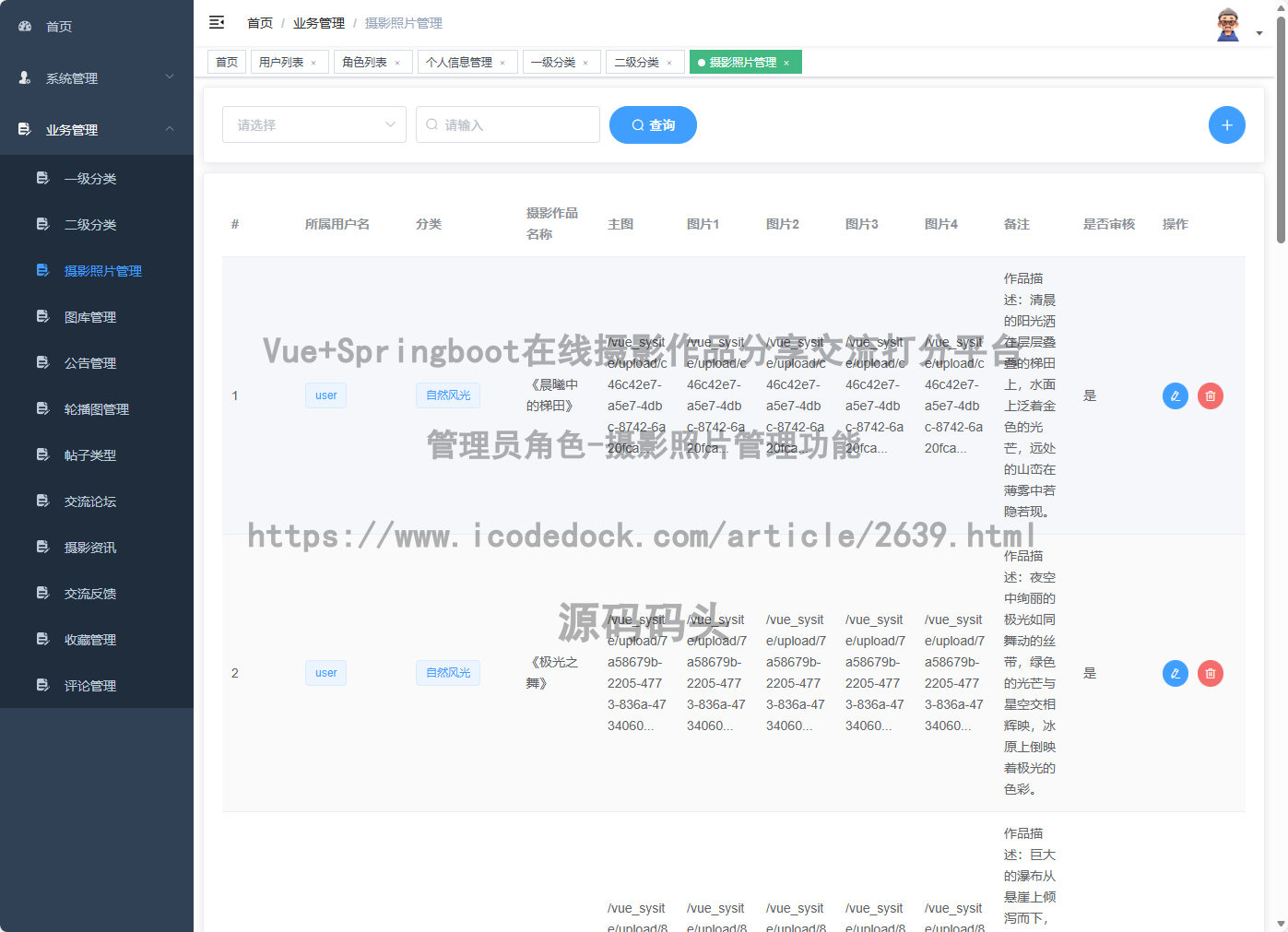Edit 《极光之舞》 using the pencil icon
Viewport: 1288px width, 932px height.
click(1175, 673)
